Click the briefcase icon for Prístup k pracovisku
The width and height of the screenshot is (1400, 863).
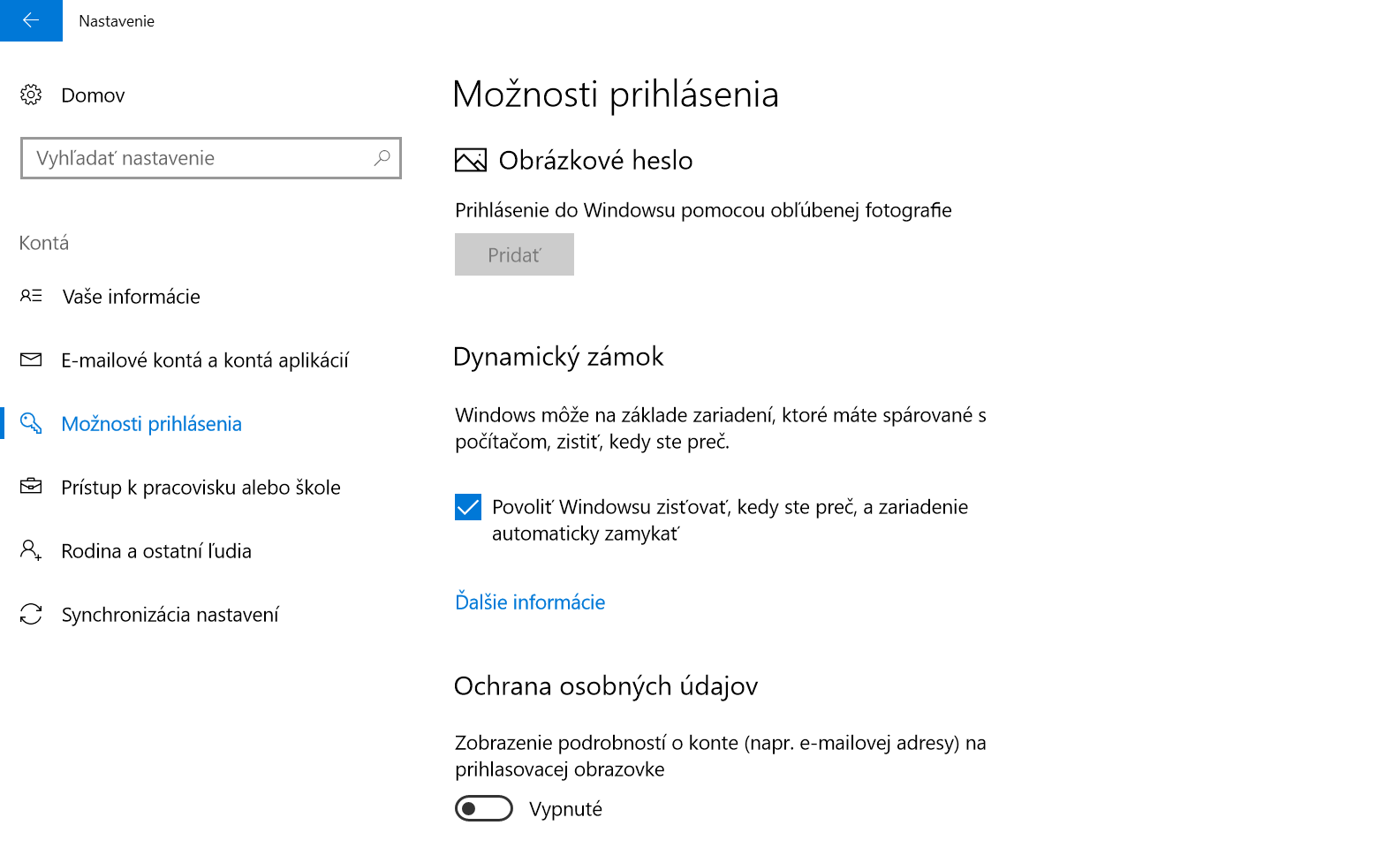click(x=31, y=487)
